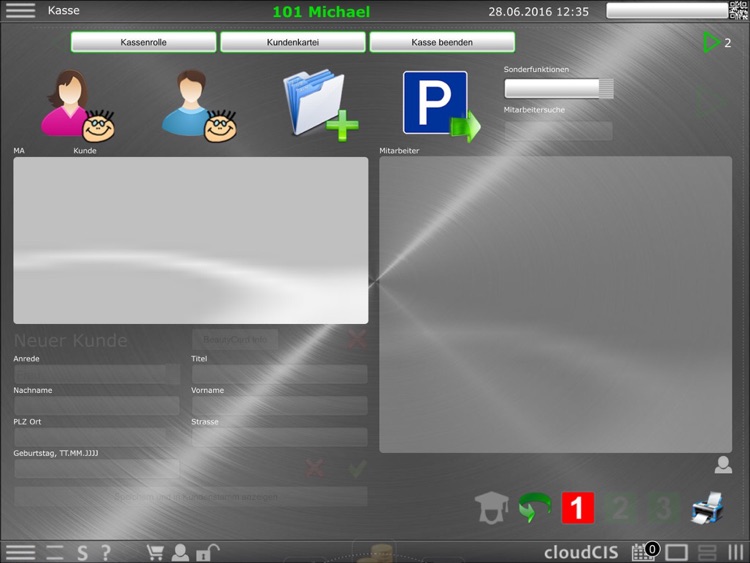
Task: Click the search field in the top bar
Action: (x=667, y=11)
